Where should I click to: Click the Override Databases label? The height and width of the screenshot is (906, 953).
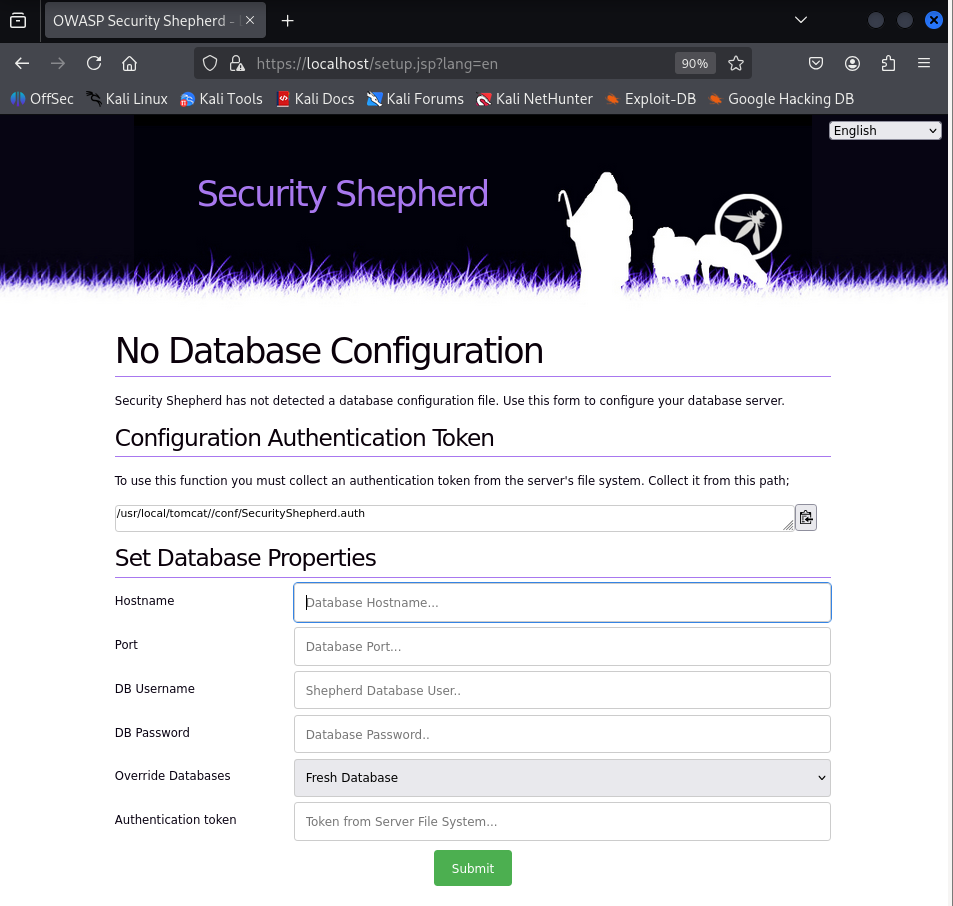coord(173,775)
